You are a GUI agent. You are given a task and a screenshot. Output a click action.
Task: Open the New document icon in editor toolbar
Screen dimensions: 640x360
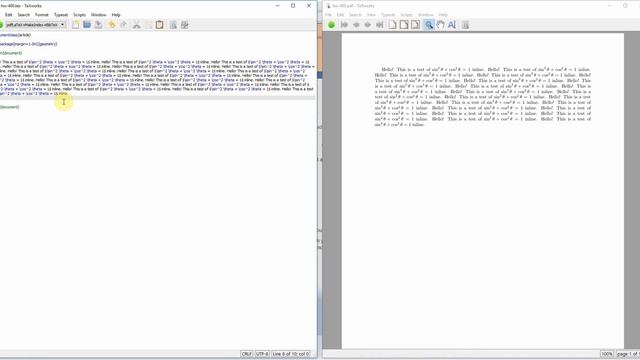[76, 25]
